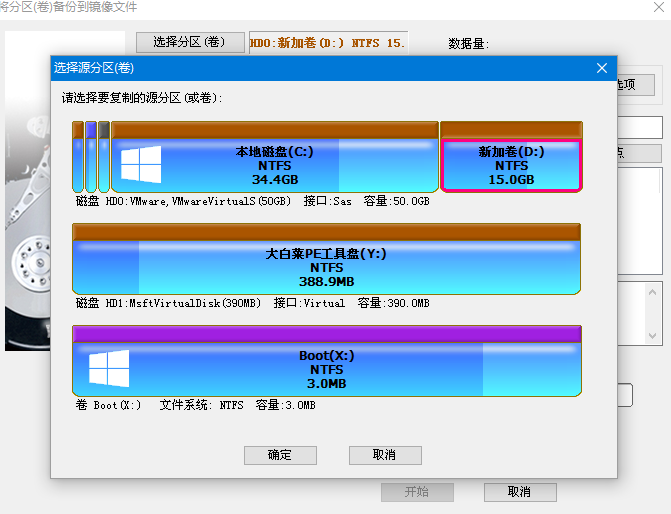Click the 容量:3.0MB text
Image resolution: width=671 pixels, height=514 pixels.
tap(285, 405)
